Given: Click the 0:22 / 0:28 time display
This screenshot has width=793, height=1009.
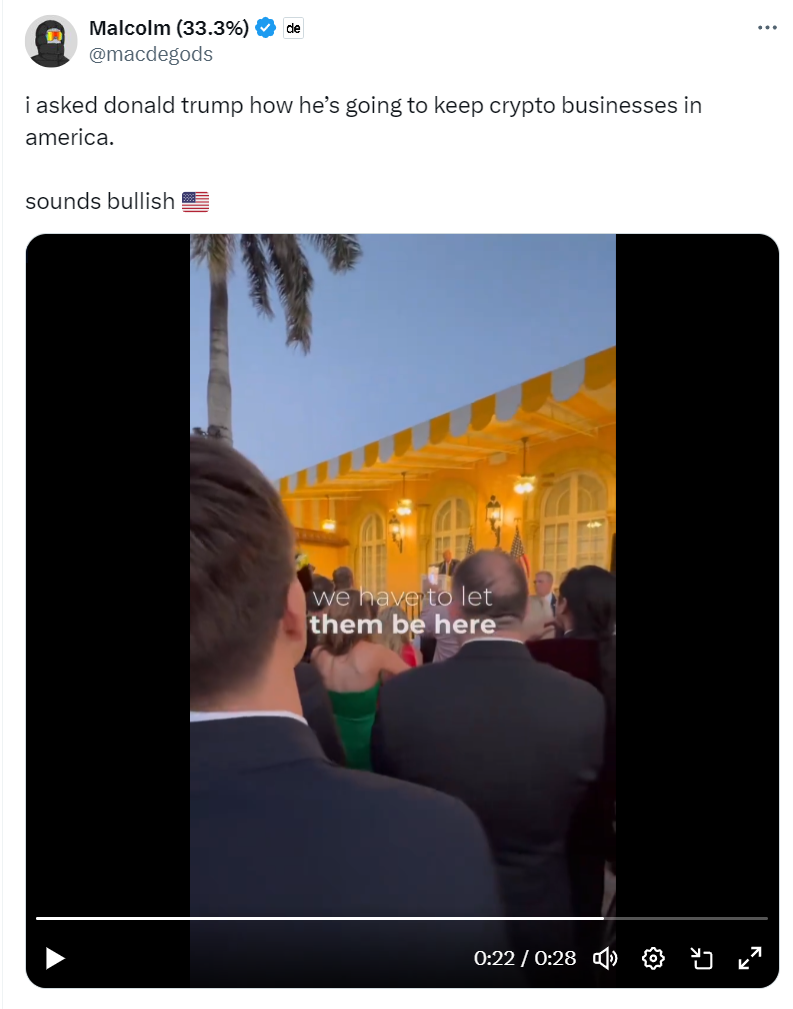Looking at the screenshot, I should coord(525,958).
